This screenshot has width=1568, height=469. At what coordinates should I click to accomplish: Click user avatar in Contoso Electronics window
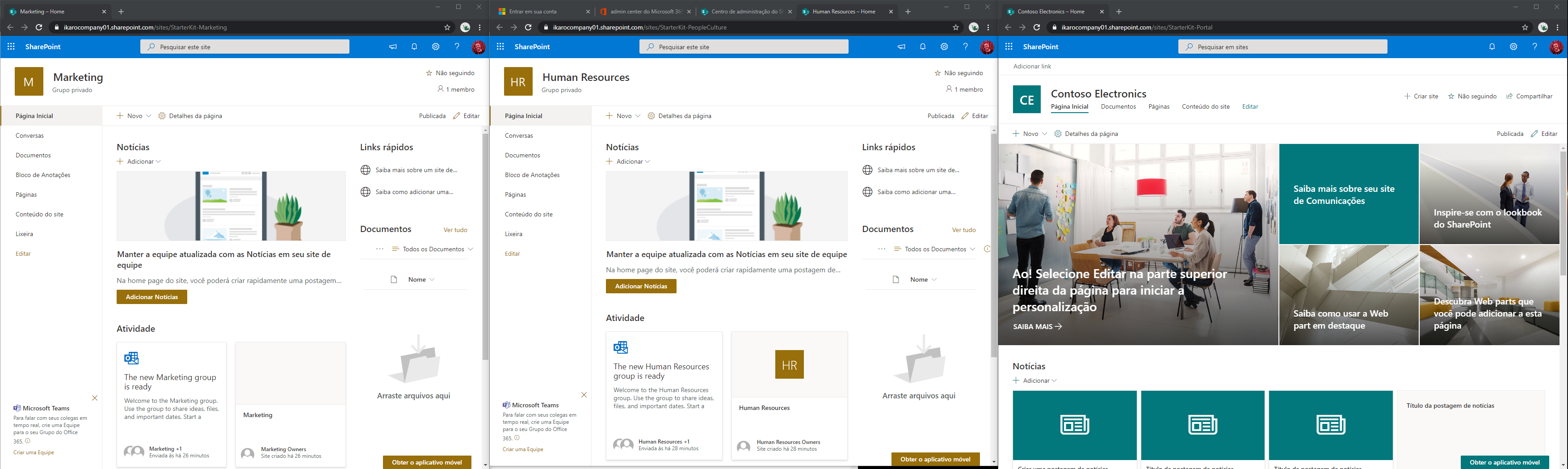[x=1556, y=47]
